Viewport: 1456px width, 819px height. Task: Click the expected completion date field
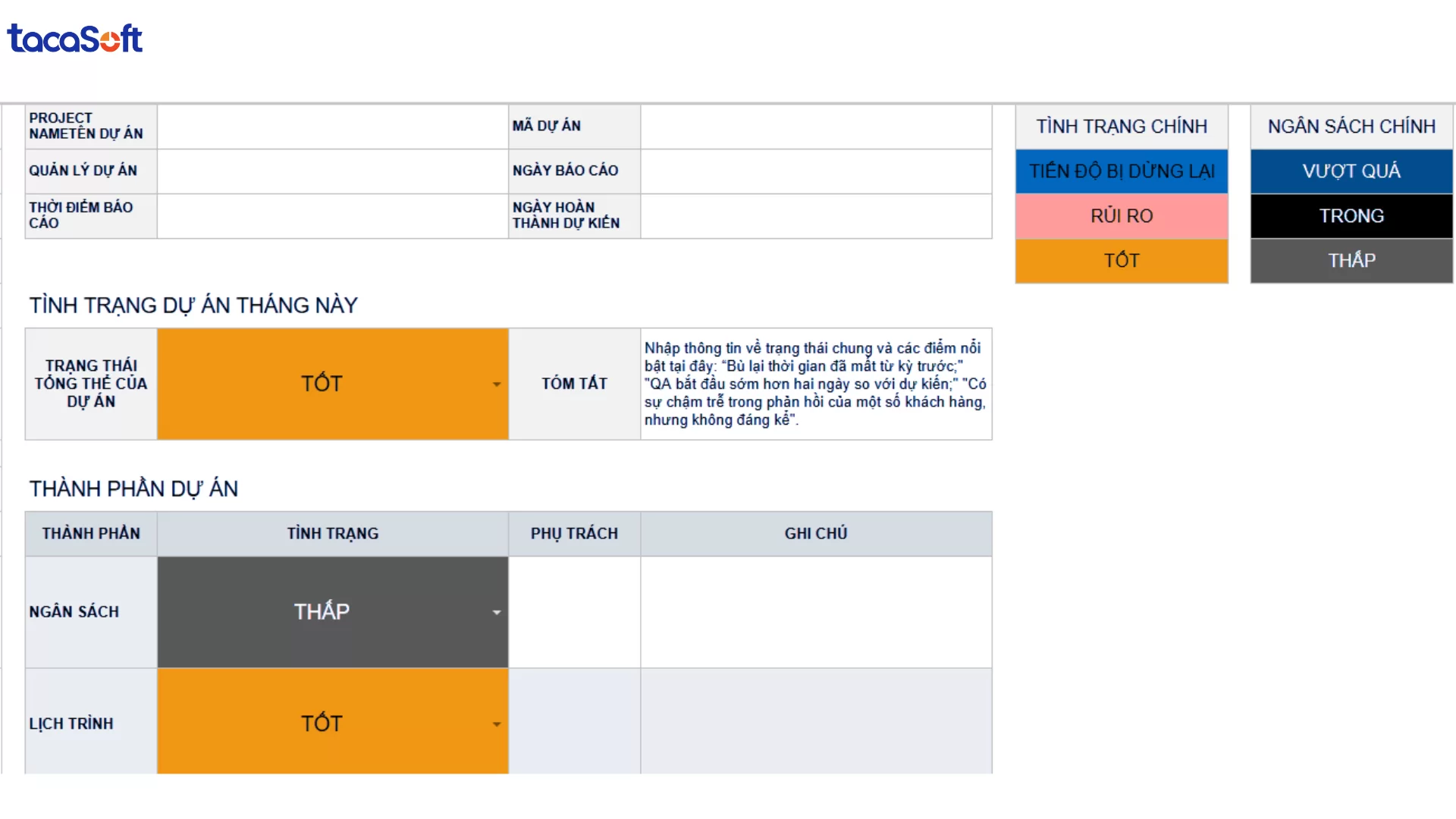[x=815, y=216]
